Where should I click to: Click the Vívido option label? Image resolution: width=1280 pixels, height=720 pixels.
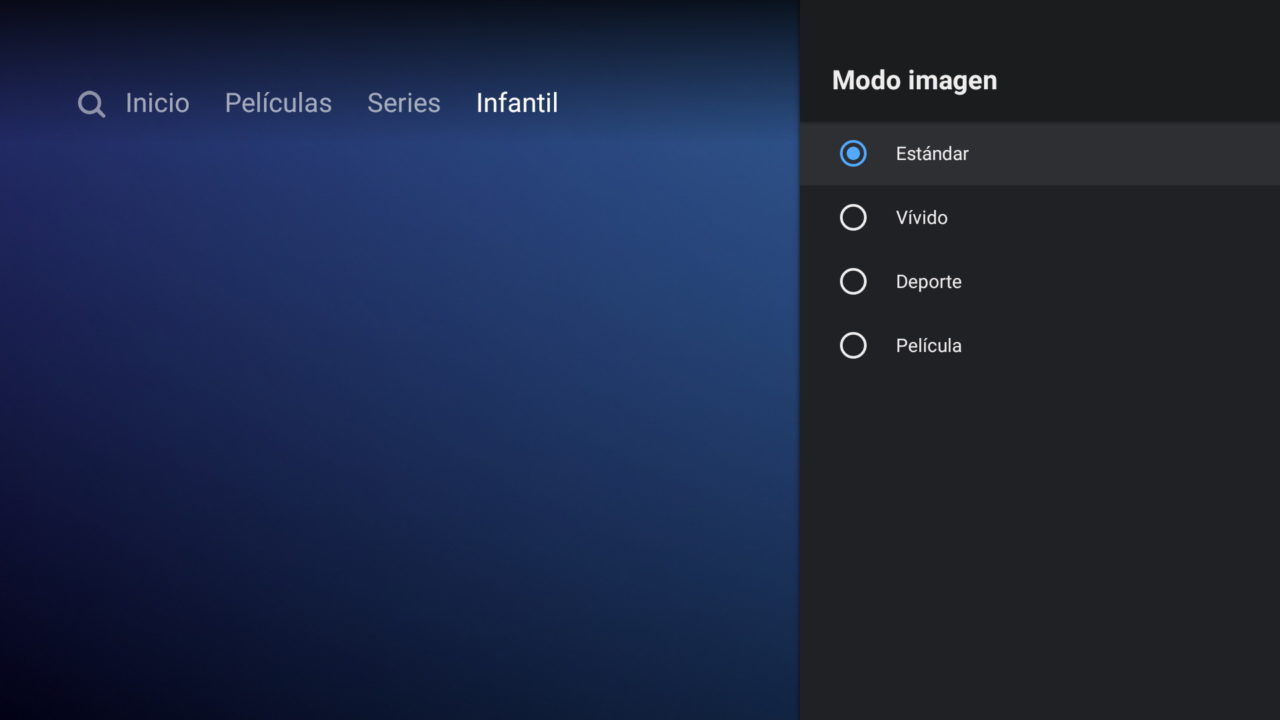[921, 218]
